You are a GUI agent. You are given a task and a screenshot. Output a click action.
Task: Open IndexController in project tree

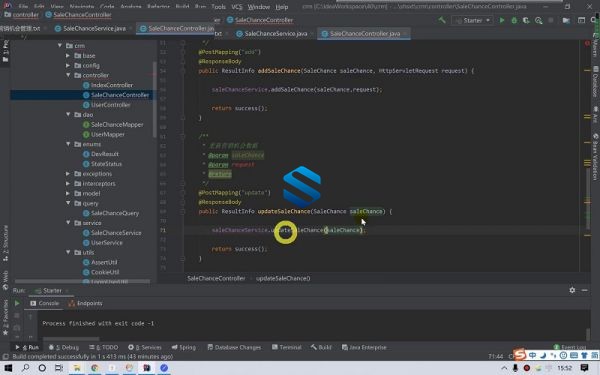tap(108, 85)
